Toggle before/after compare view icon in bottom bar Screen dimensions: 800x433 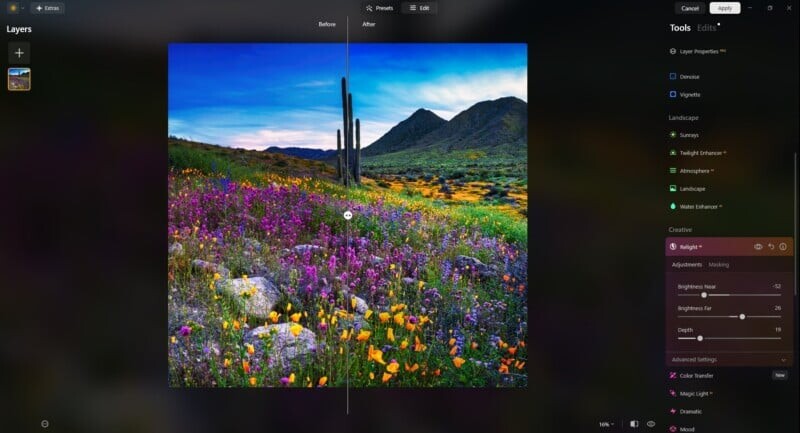coord(633,424)
